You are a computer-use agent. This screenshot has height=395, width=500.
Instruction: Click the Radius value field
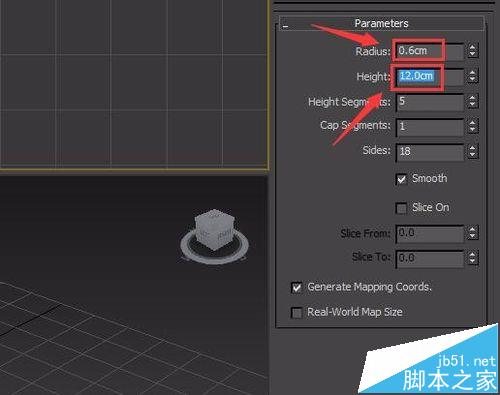430,51
